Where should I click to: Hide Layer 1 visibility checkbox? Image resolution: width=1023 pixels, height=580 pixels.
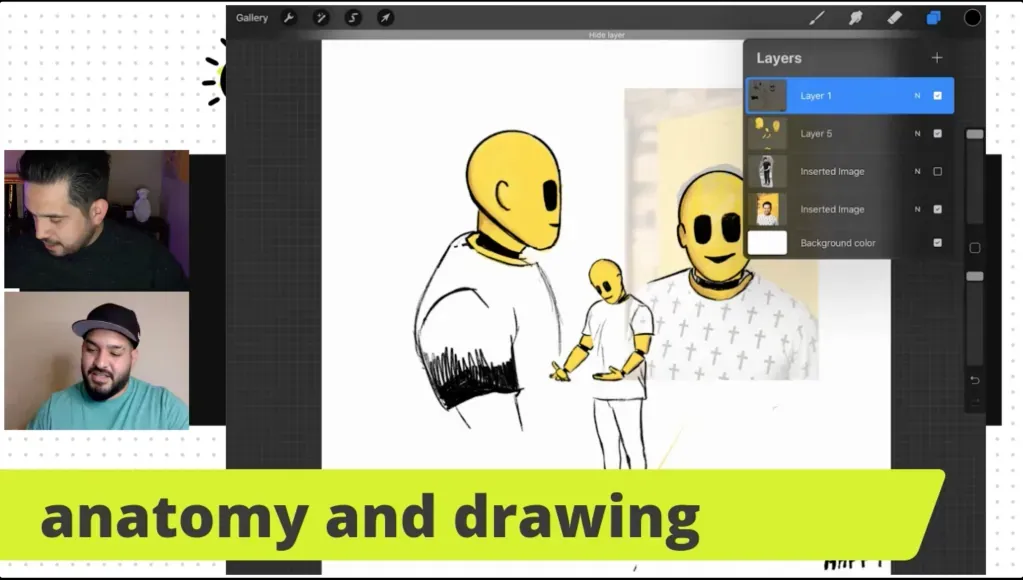(x=938, y=95)
